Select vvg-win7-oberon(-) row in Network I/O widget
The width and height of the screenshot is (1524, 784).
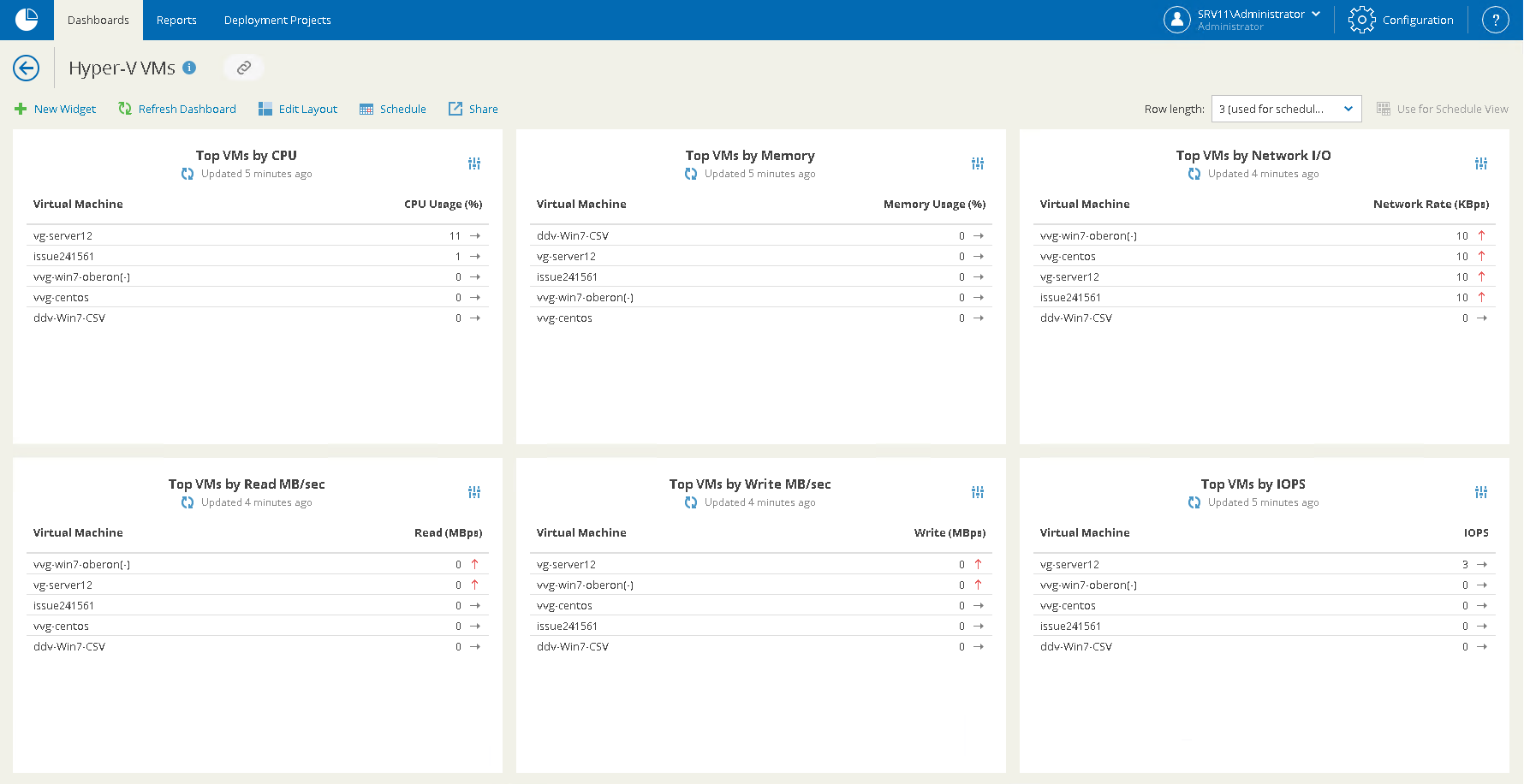click(x=1265, y=235)
